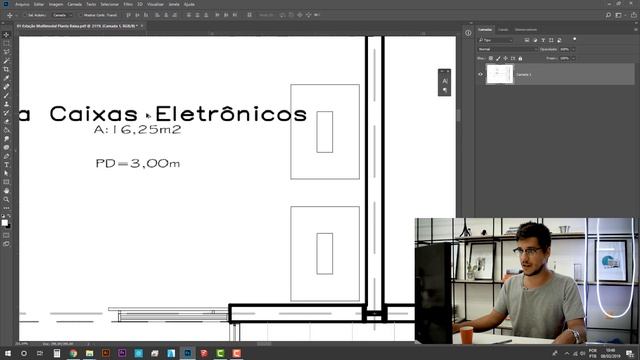Open the workspace switcher icon
Viewport: 640px width, 360px height.
click(x=619, y=15)
